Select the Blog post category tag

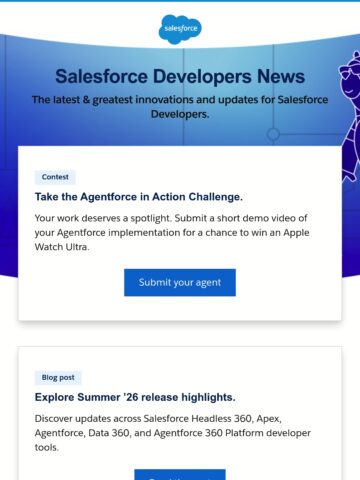pos(58,378)
